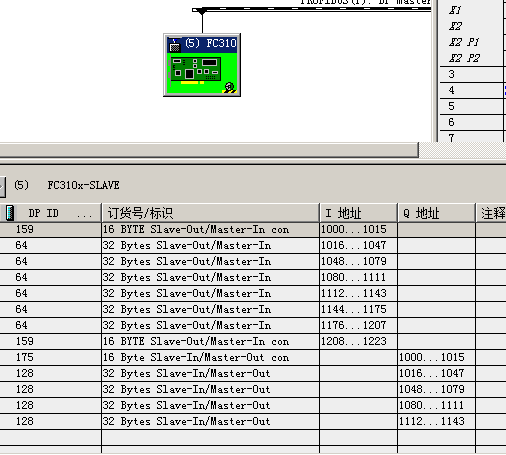Select row with I address 1144...1175
506x455 pixels.
tap(253, 309)
